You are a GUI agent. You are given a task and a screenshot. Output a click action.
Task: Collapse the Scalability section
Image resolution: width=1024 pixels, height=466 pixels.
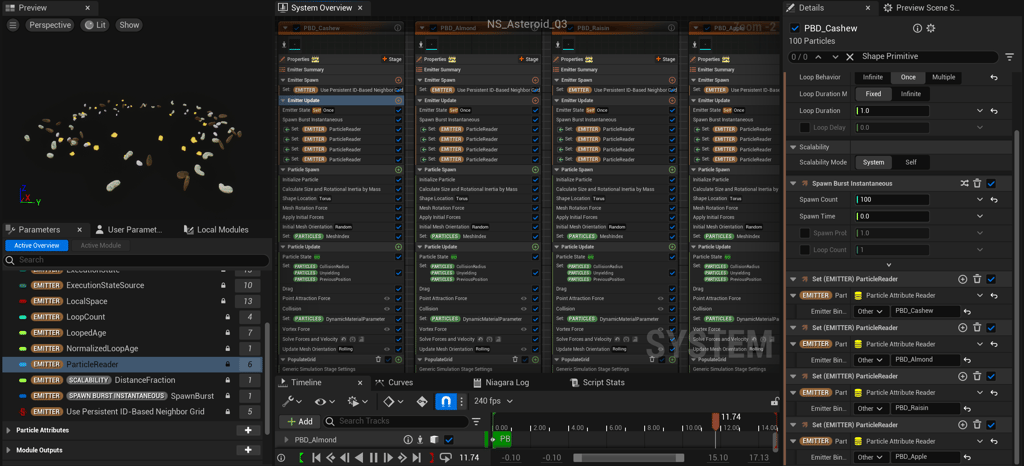coord(793,147)
